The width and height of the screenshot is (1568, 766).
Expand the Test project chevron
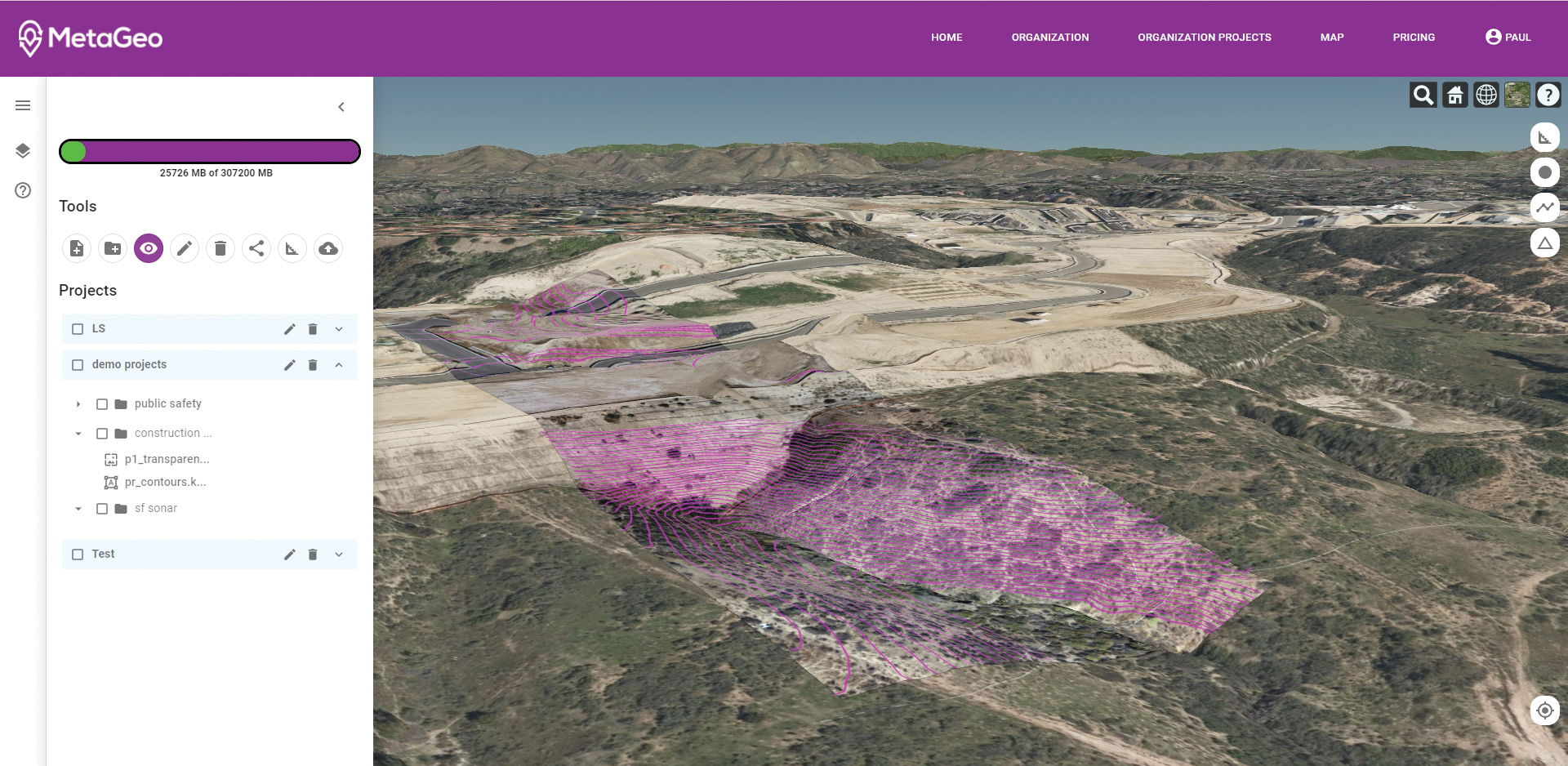pos(339,554)
